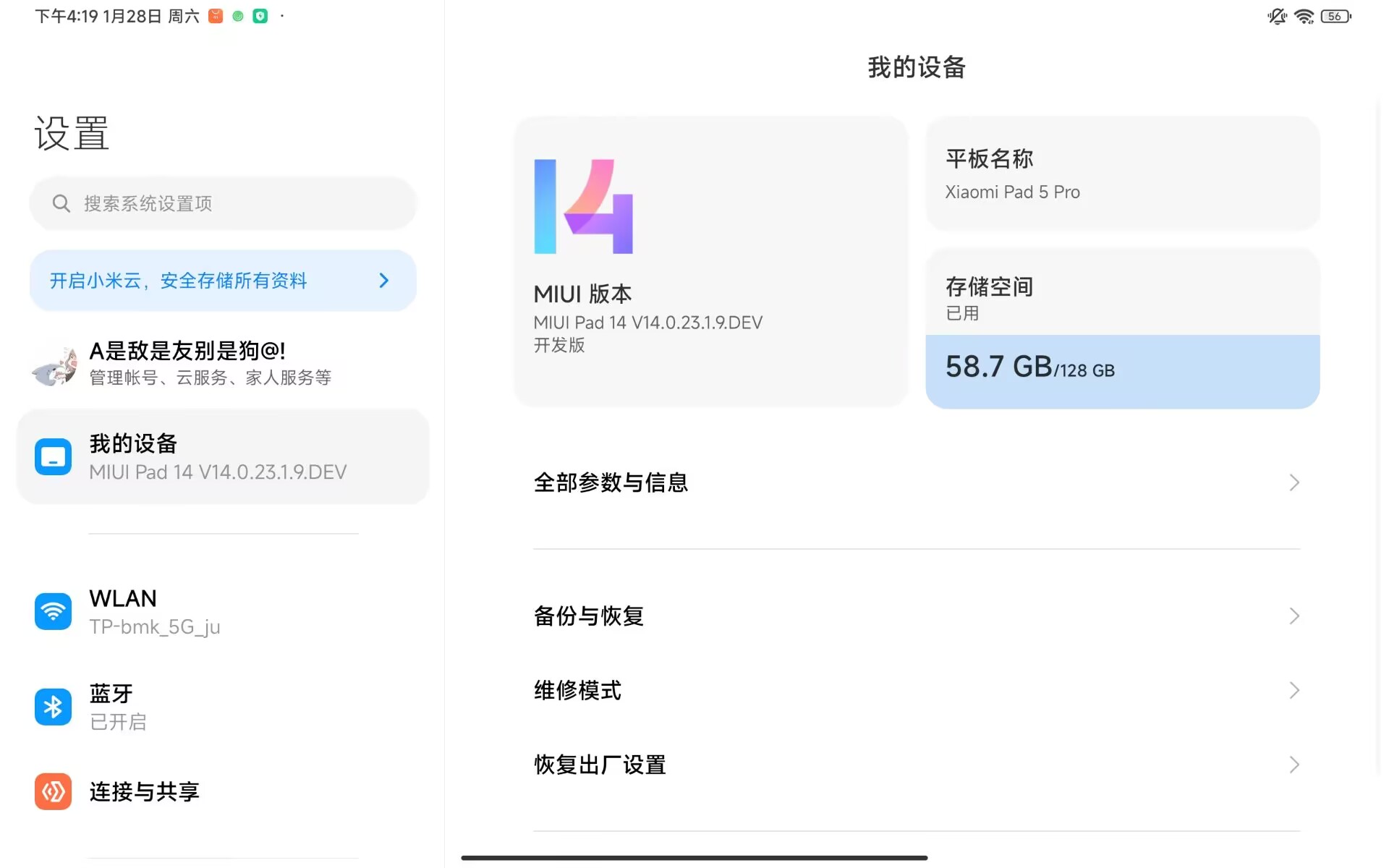The image size is (1389, 868).
Task: Open the 平板名称 Xiaomi Pad 5 Pro card
Action: coord(1123,174)
